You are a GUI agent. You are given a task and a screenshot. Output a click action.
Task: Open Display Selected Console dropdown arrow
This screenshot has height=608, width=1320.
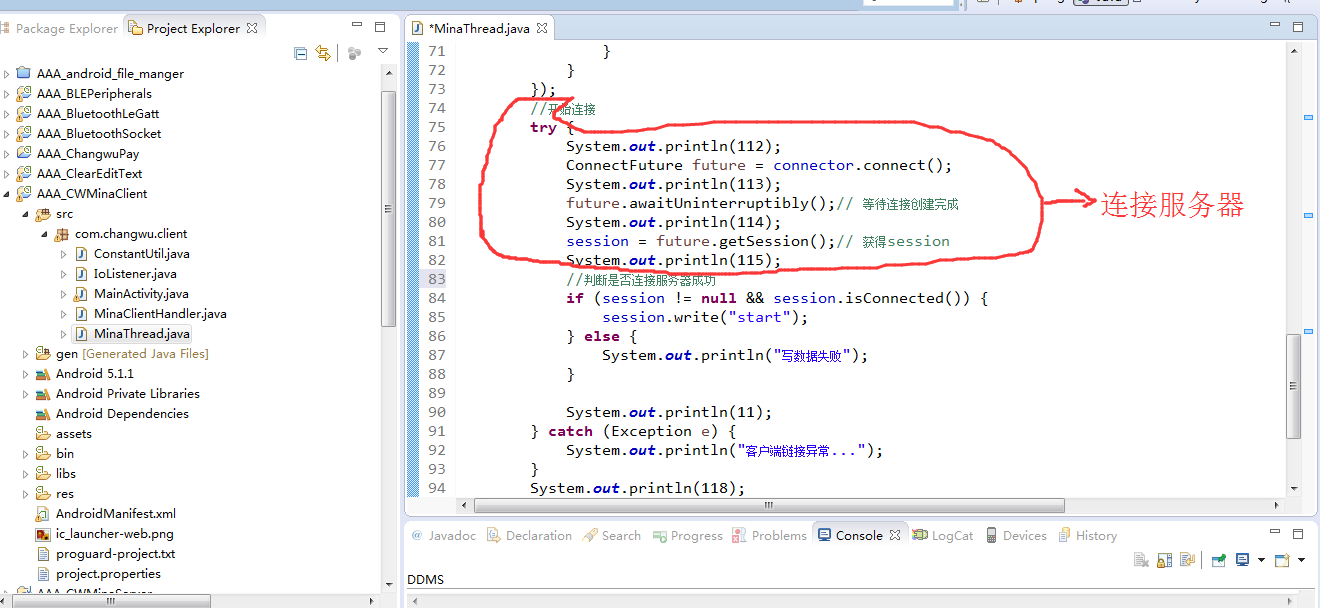coord(1260,560)
